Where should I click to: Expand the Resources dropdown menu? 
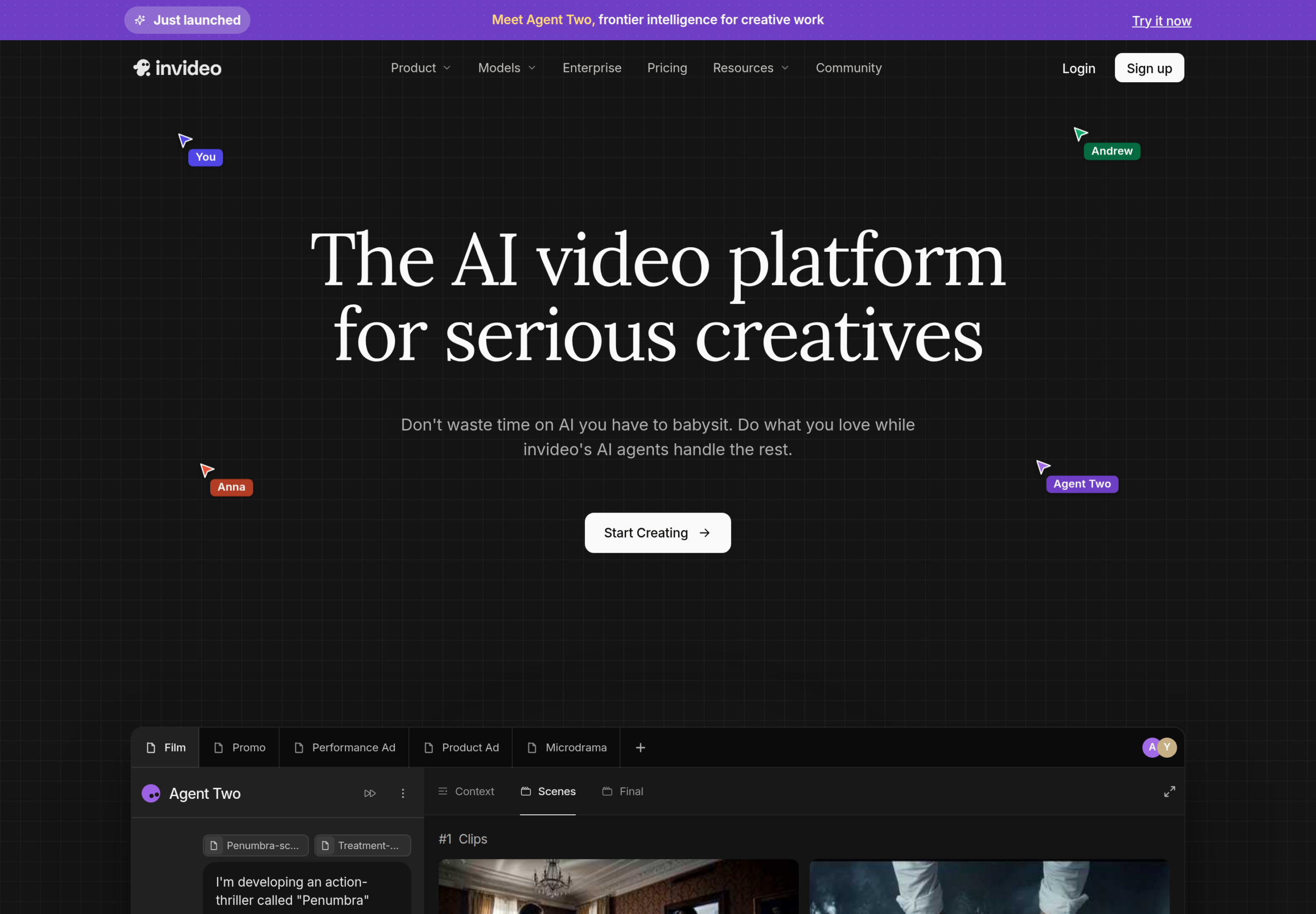point(751,67)
